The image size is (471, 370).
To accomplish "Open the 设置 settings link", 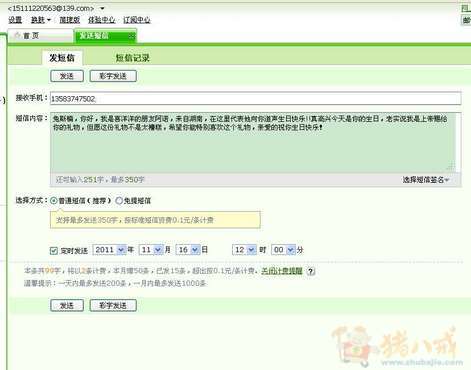I will pos(15,20).
